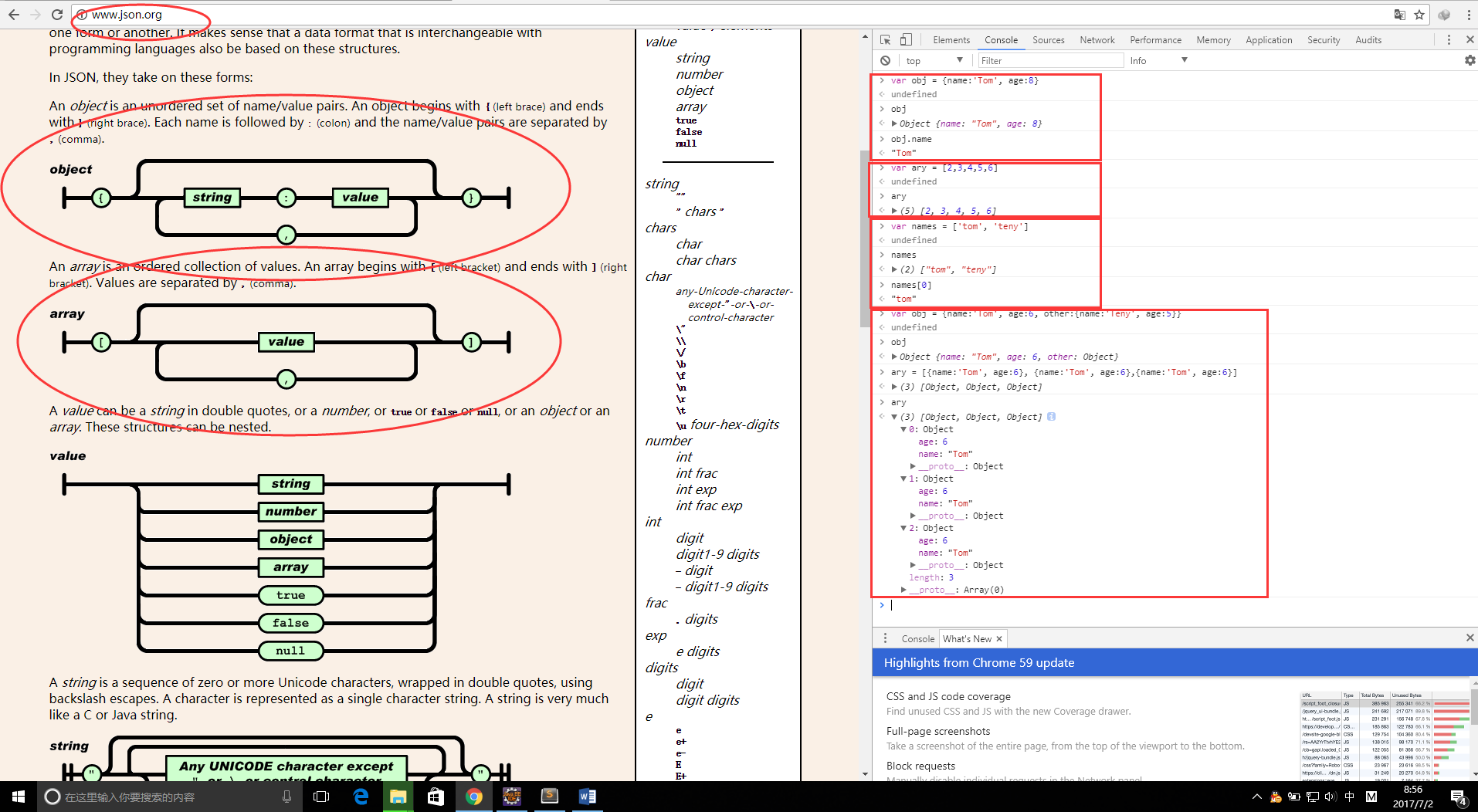
Task: Collapse the 2: Object tree node
Action: (x=903, y=528)
